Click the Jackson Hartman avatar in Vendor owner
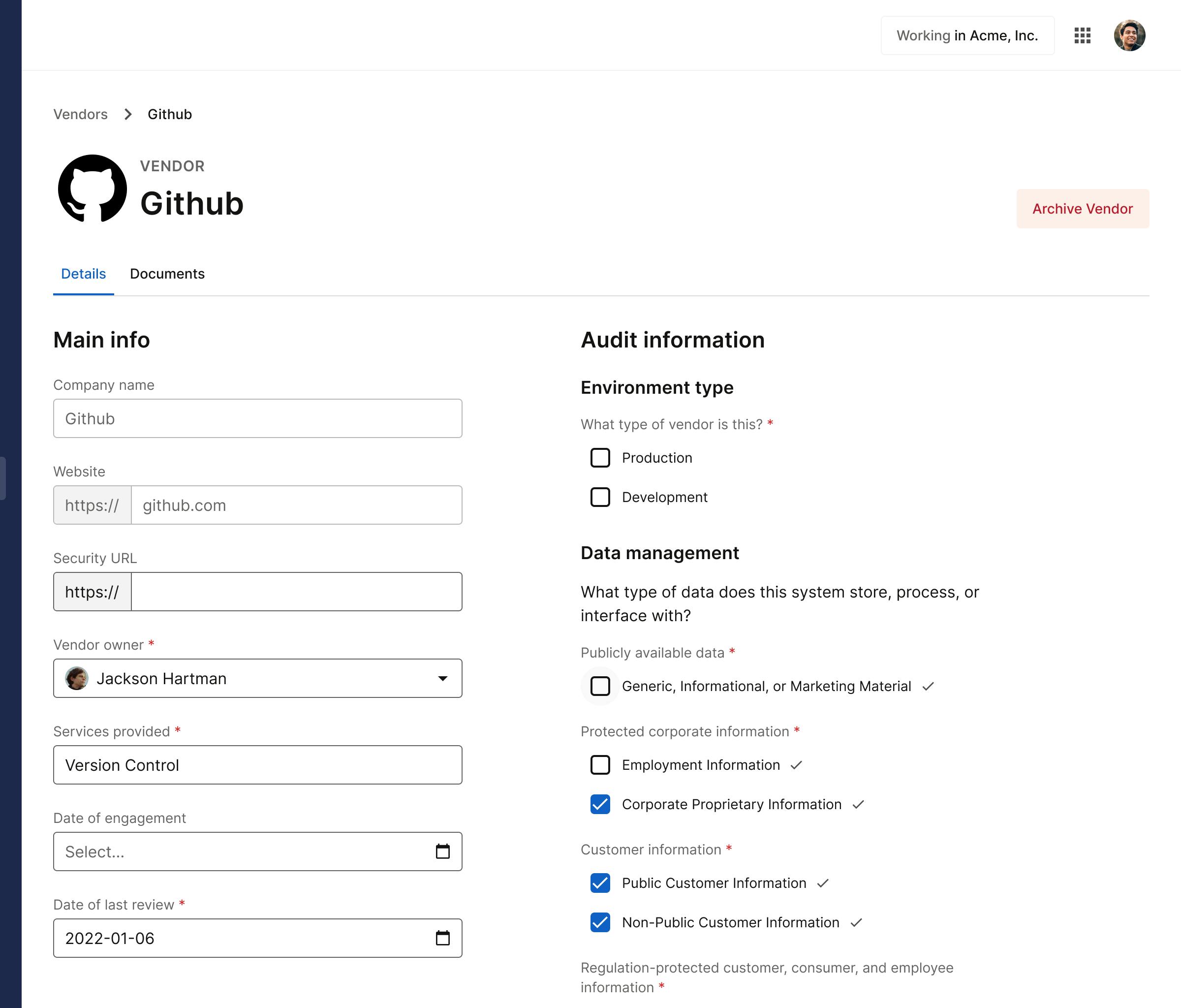The image size is (1181, 1008). pos(77,678)
